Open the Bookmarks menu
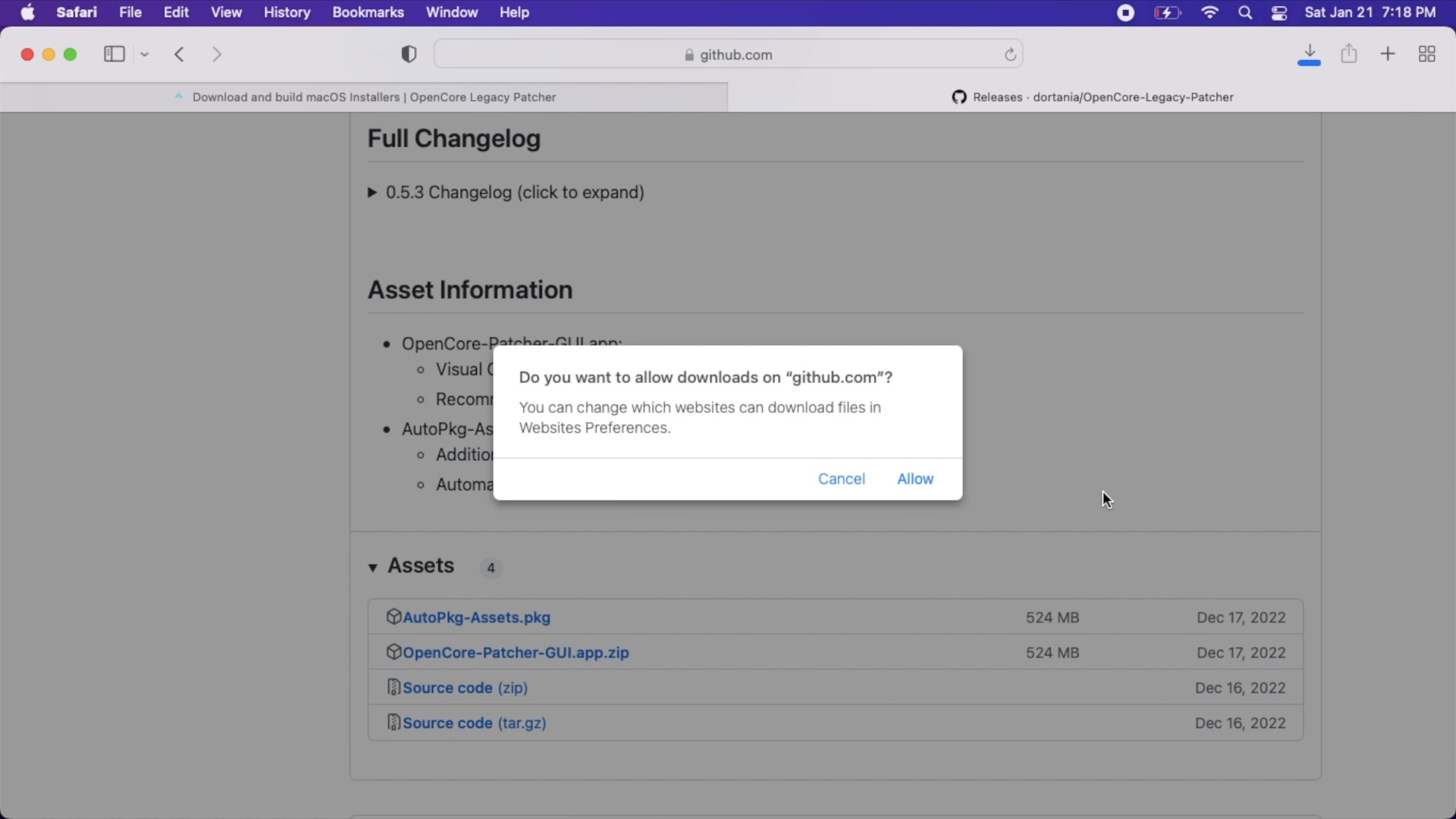Image resolution: width=1456 pixels, height=819 pixels. [368, 12]
